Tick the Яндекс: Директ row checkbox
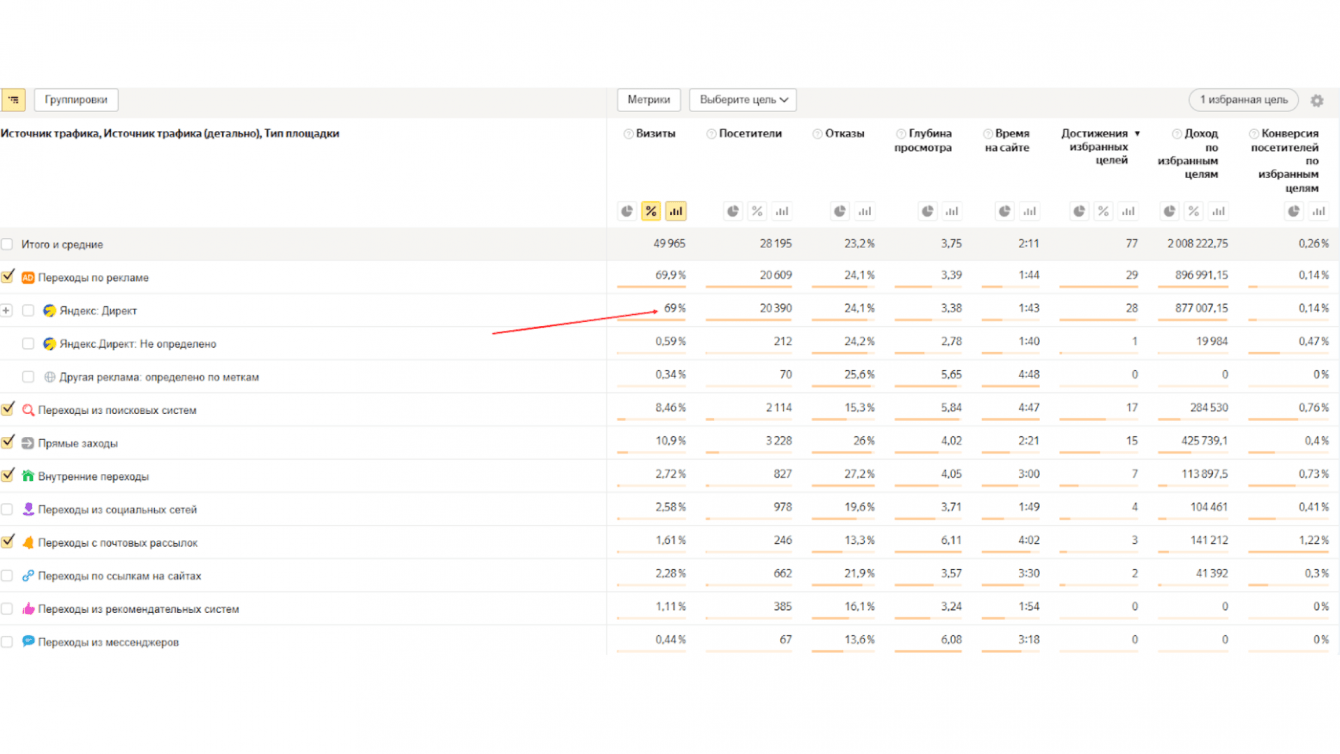Screen dimensions: 1340x754 tap(28, 311)
